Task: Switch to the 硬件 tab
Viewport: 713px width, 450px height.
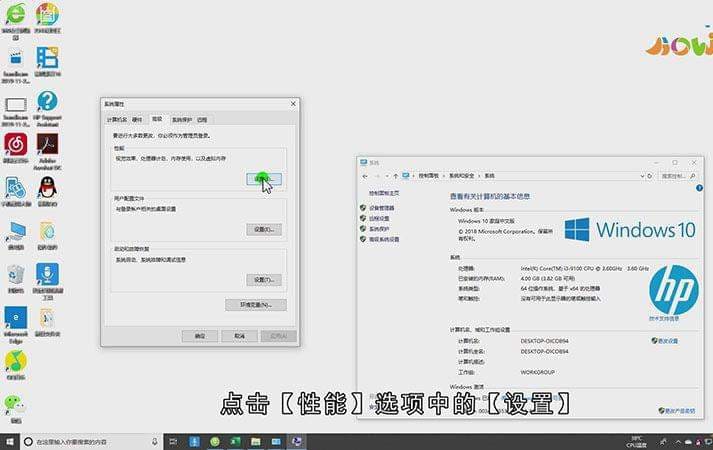Action: tap(137, 120)
